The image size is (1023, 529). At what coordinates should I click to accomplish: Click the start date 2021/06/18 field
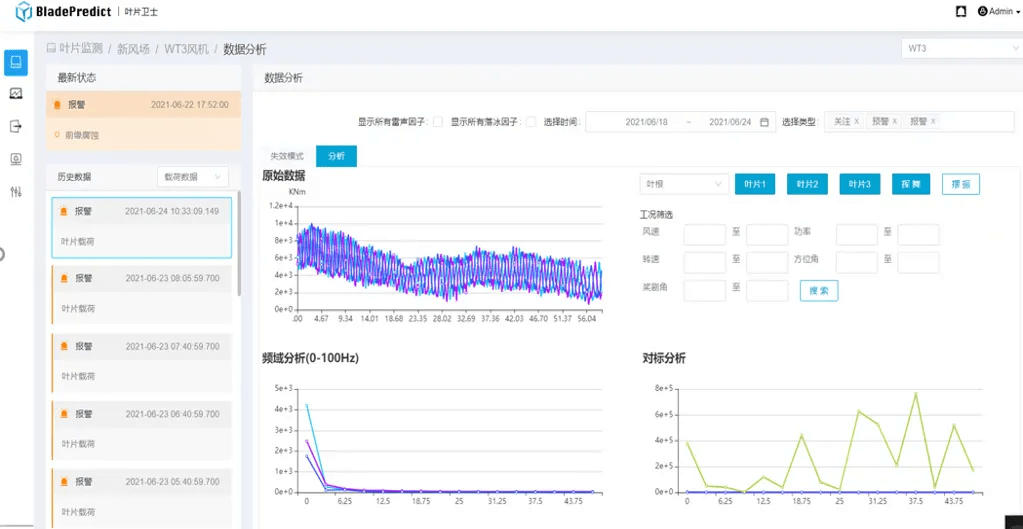click(x=646, y=122)
